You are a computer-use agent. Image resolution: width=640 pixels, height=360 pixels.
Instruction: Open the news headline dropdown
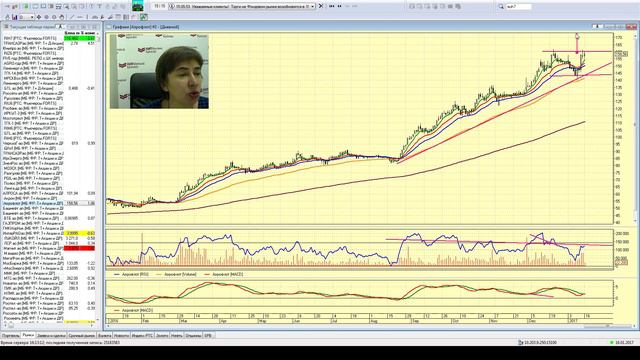point(313,7)
